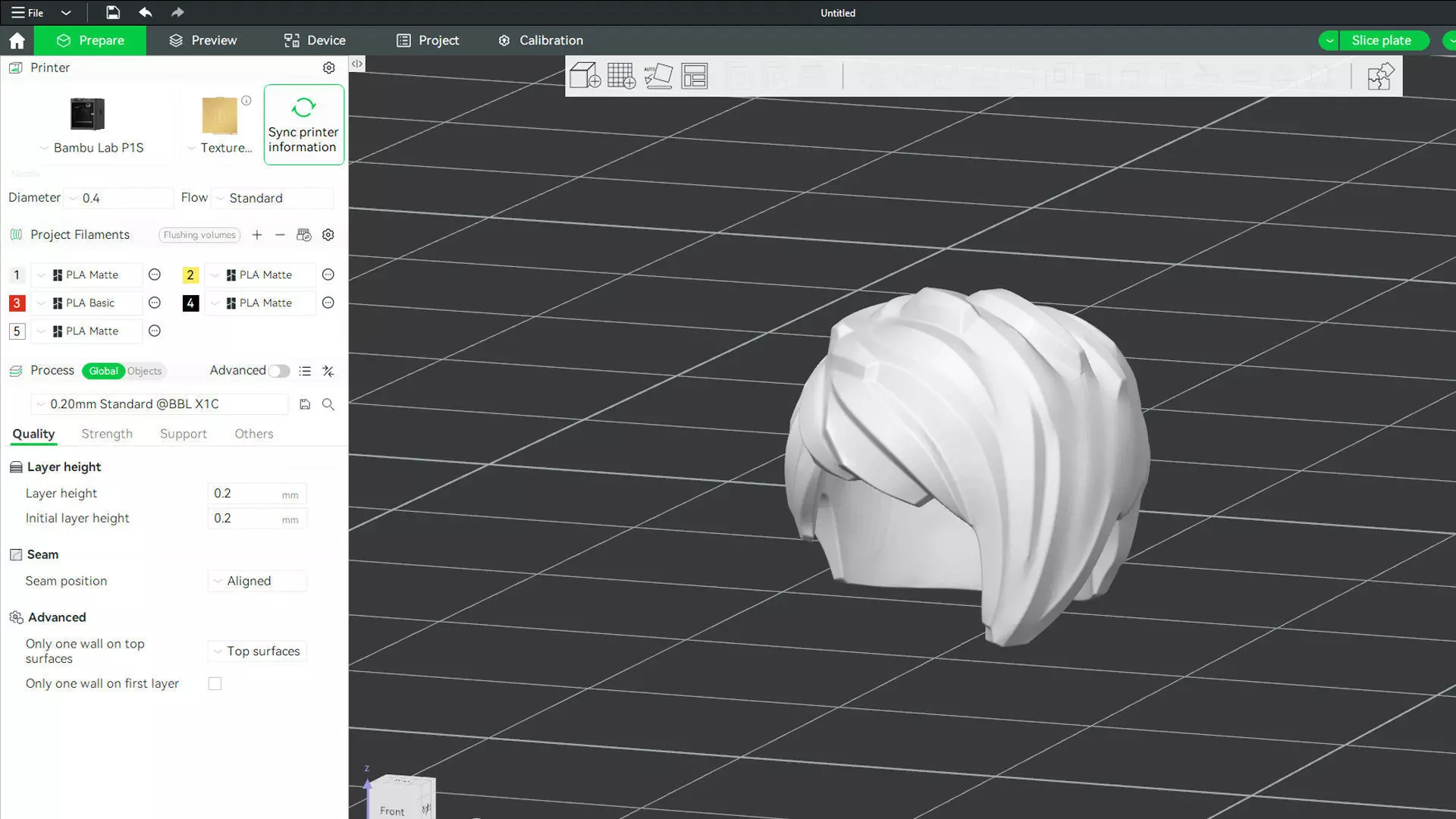Viewport: 1456px width, 819px height.
Task: Switch to the Calibration tab
Action: click(541, 40)
